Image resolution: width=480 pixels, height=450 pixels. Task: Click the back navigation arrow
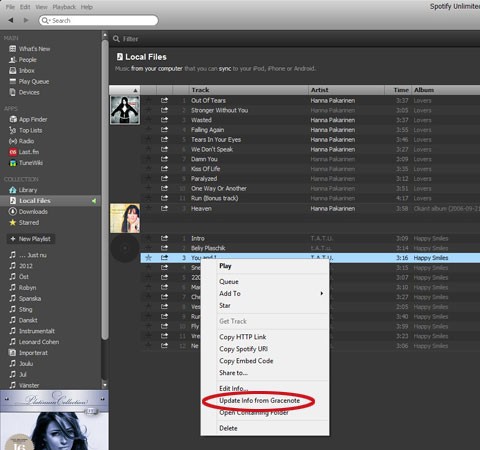11,20
